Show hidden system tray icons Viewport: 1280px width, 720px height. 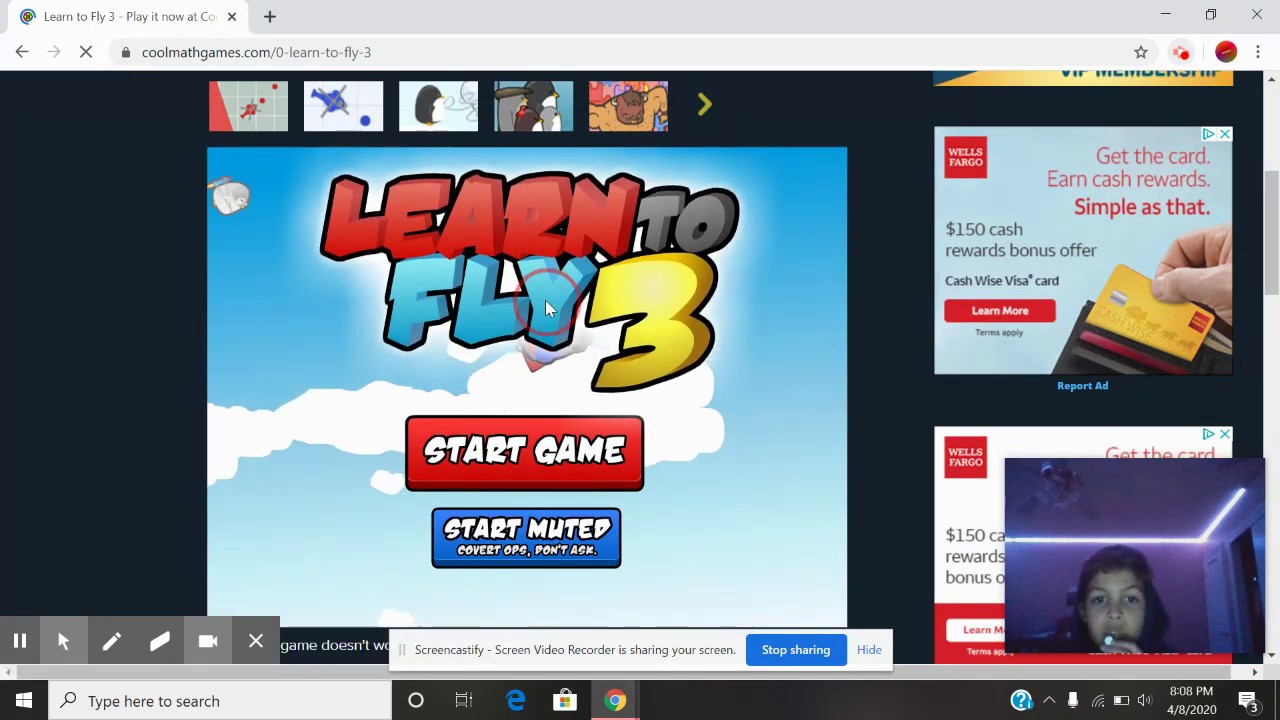pyautogui.click(x=1049, y=701)
